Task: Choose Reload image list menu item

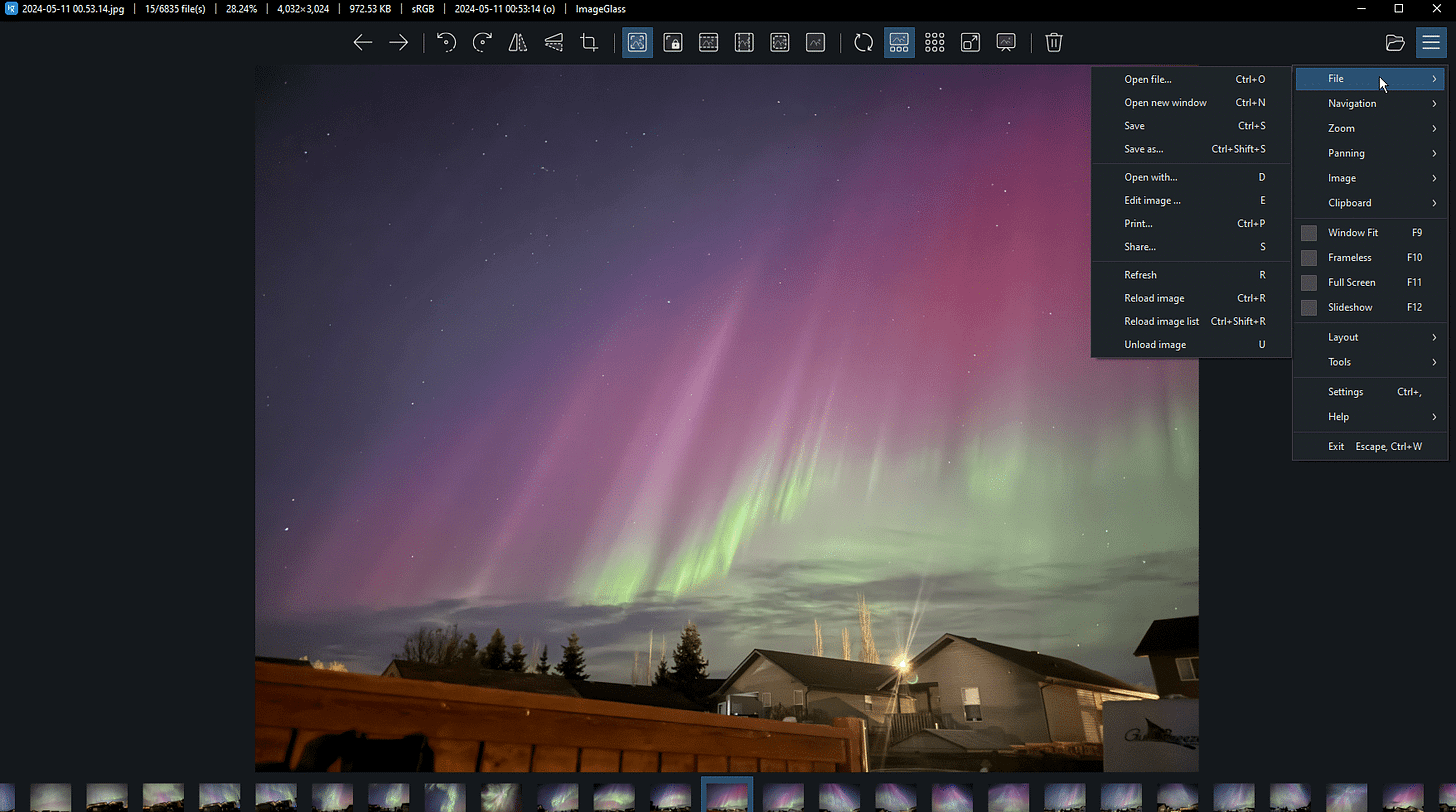Action: coord(1191,322)
